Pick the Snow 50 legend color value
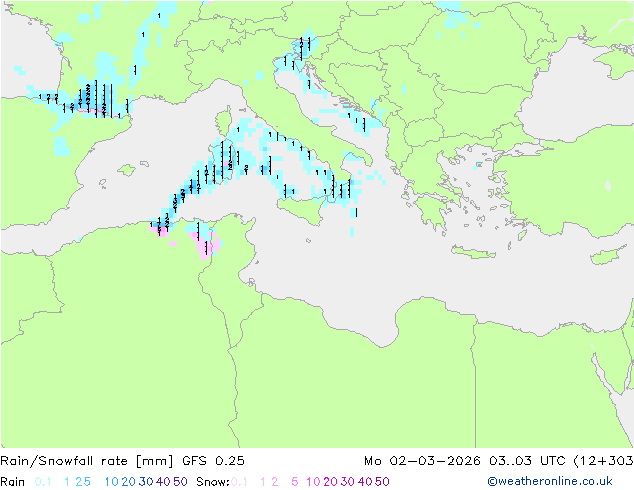Viewport: 634px width, 490px height. coord(382,482)
